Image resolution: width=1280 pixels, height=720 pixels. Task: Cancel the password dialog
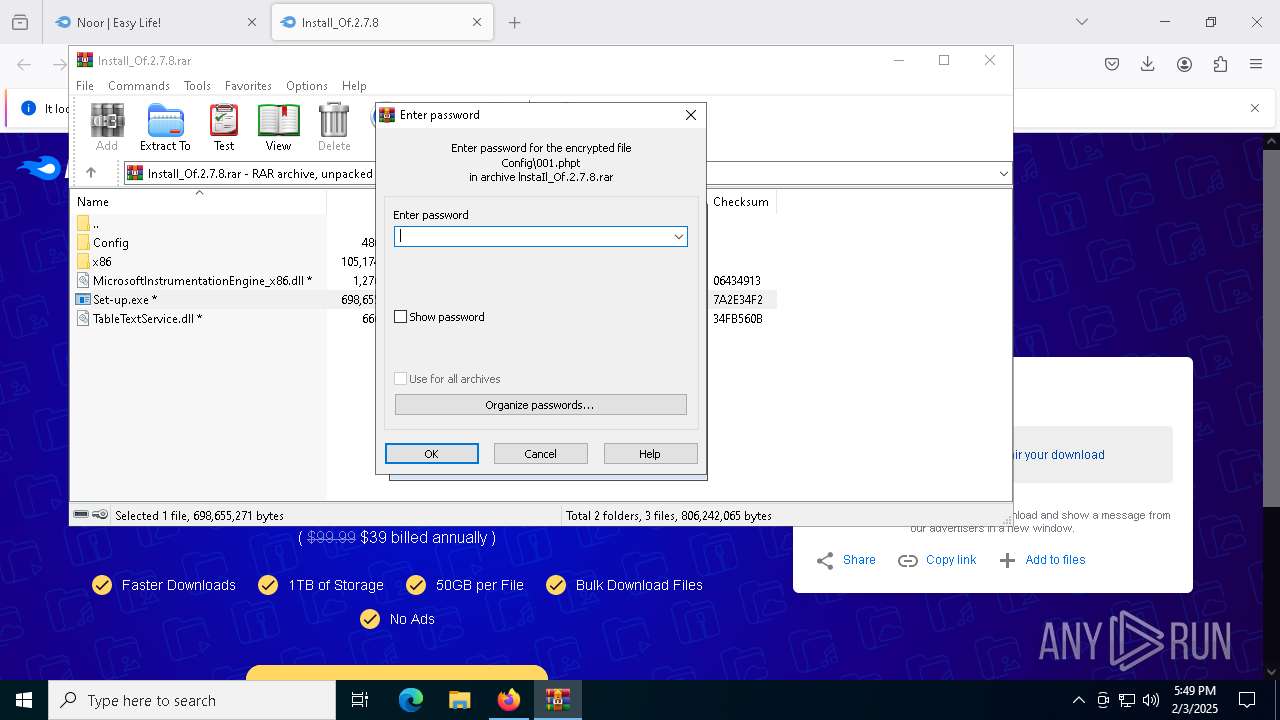click(x=541, y=454)
